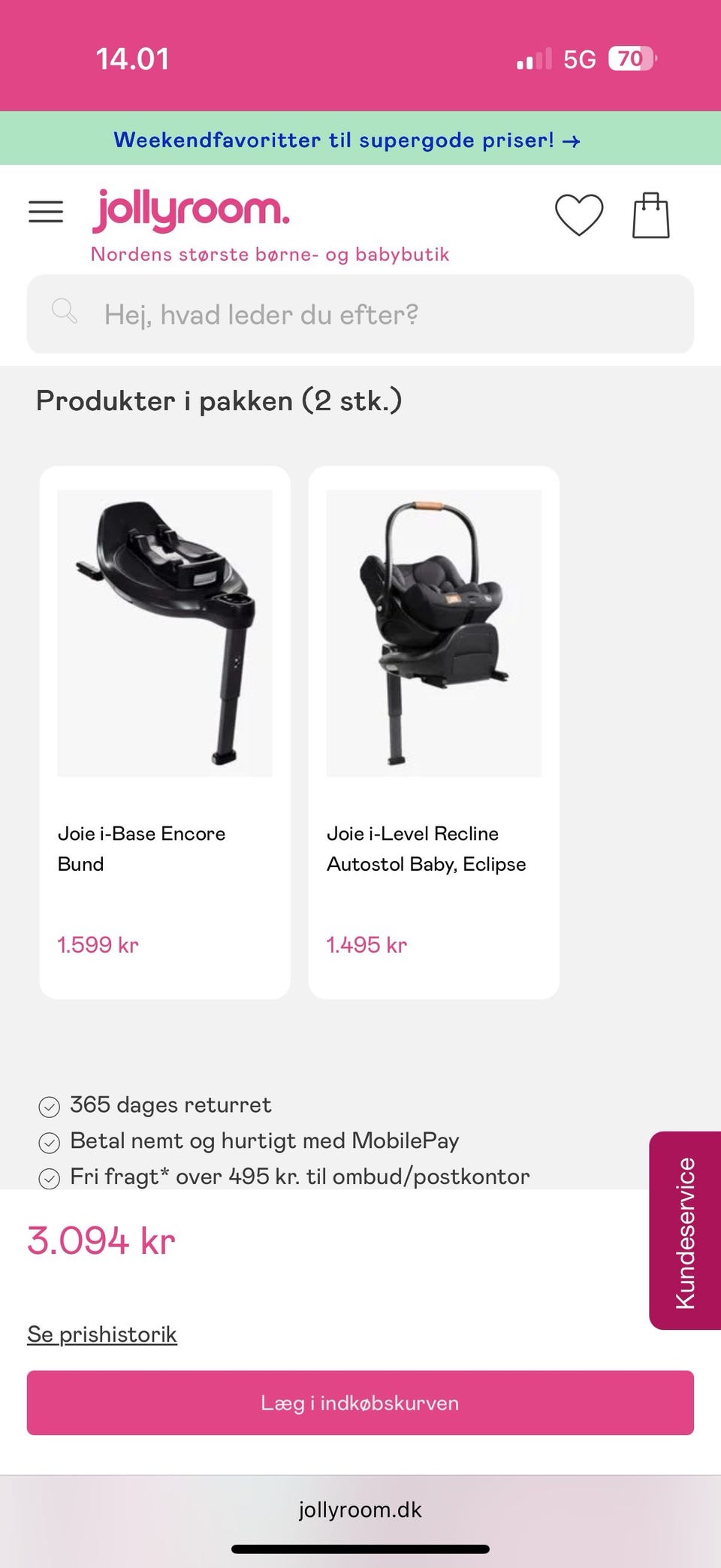Tap the Fri fragt checkmark icon
This screenshot has height=1568, width=721.
(x=50, y=1178)
